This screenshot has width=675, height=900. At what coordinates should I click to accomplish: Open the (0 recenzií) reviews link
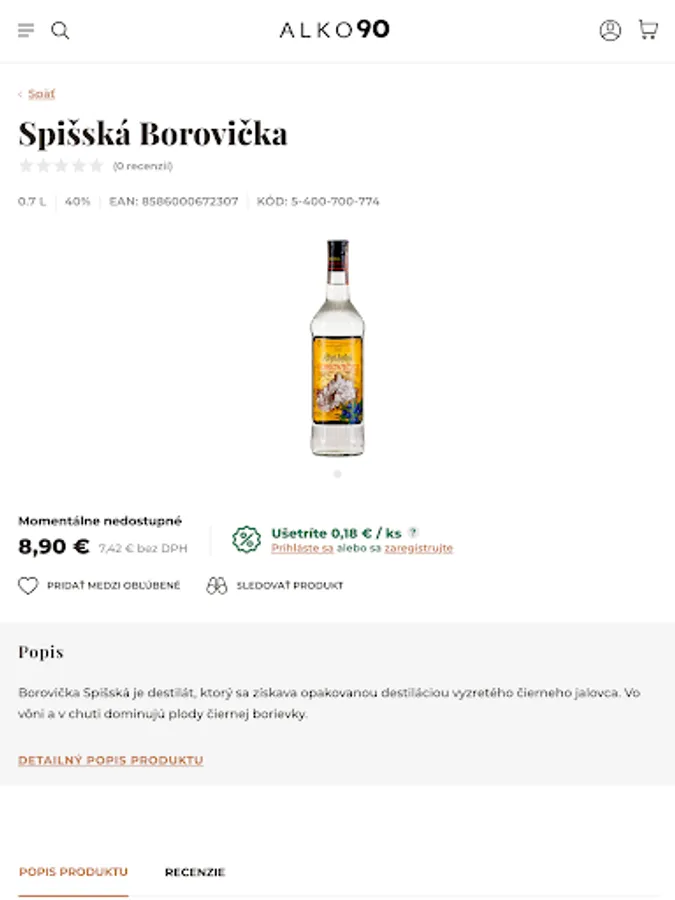tap(142, 166)
